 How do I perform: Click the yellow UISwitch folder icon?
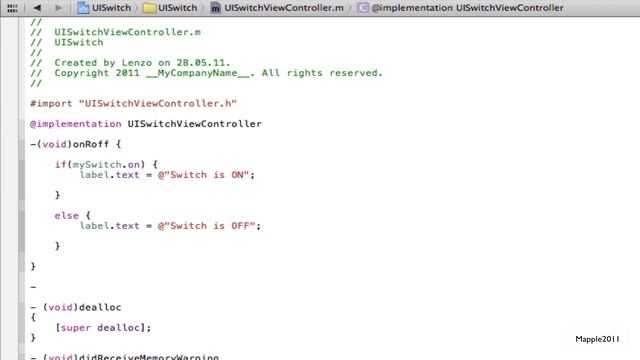tap(149, 8)
